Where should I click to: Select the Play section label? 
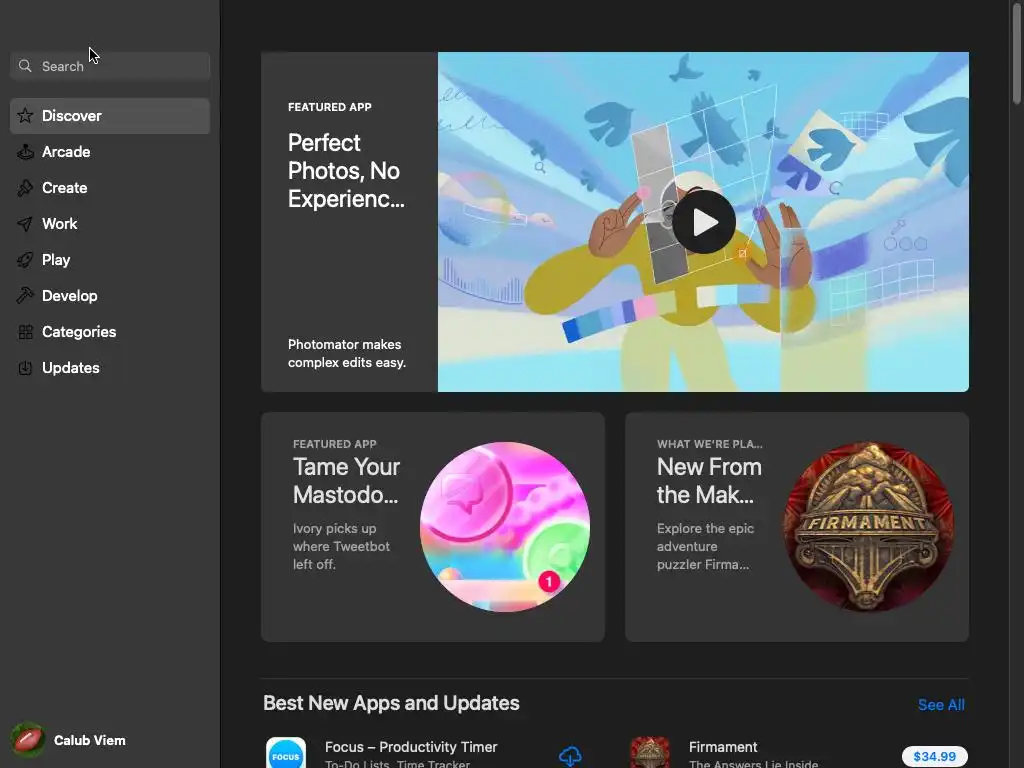pos(56,260)
